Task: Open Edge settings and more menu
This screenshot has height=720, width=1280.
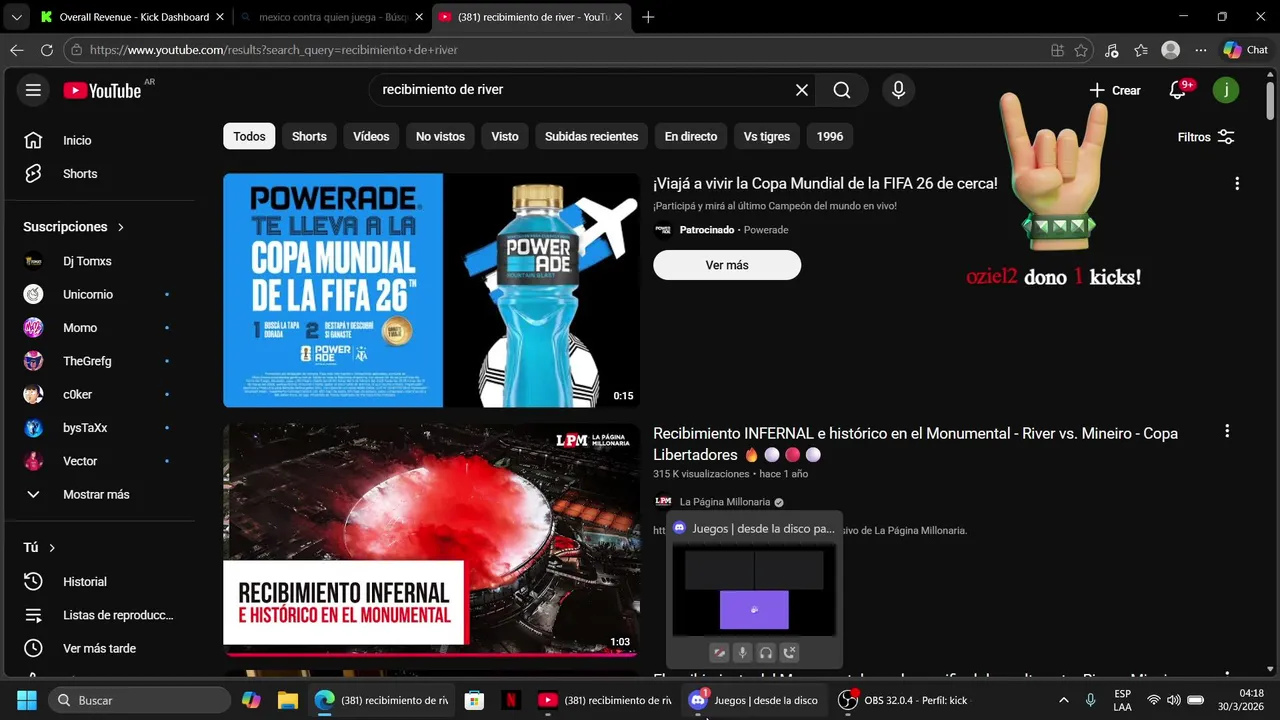Action: (x=1200, y=50)
